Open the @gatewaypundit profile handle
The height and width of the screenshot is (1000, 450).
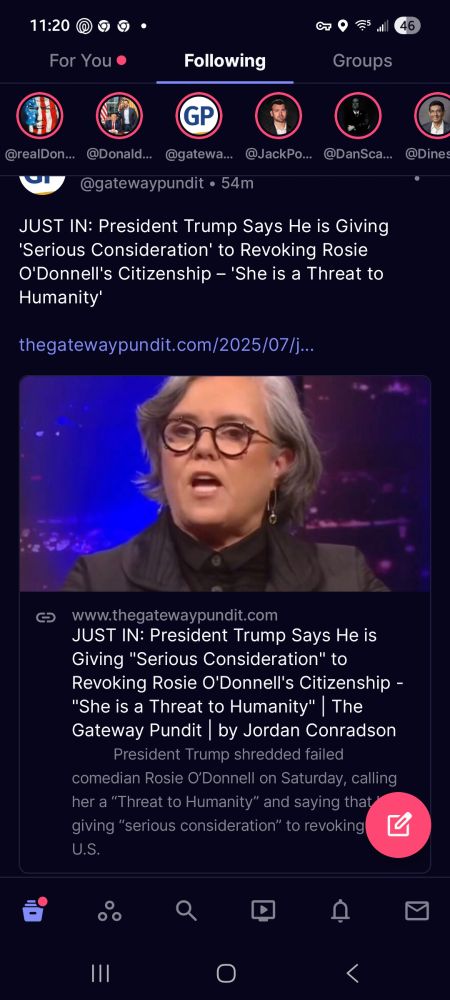coord(142,184)
